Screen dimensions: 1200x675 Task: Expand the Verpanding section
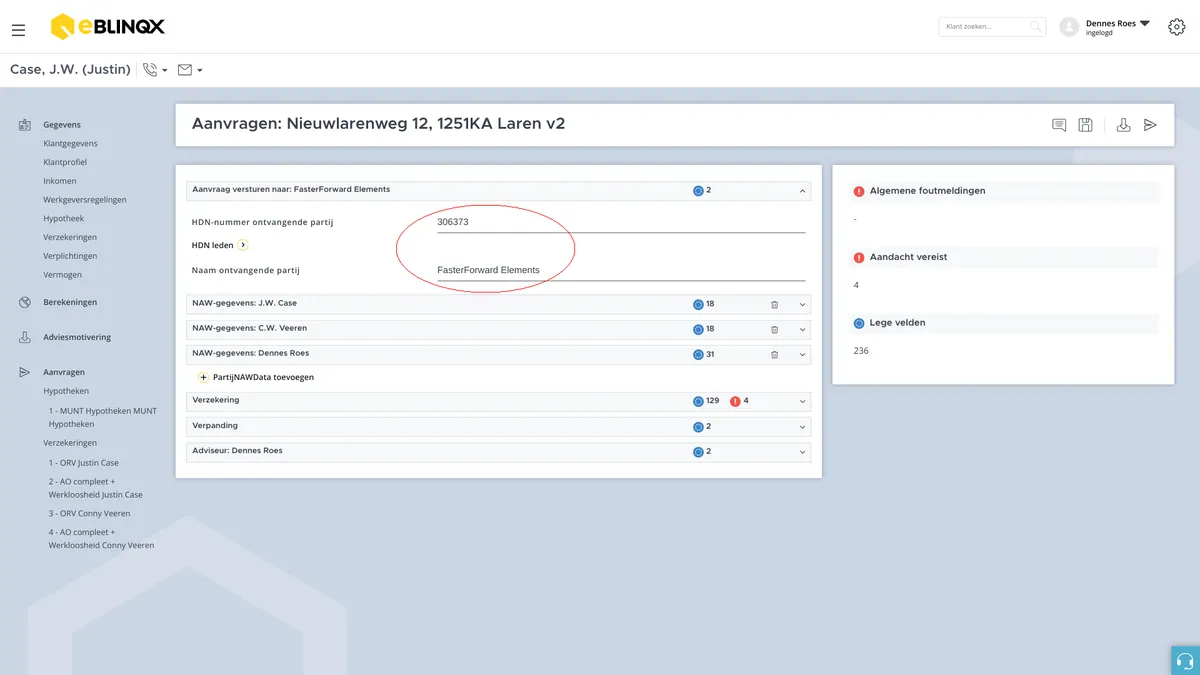point(802,426)
